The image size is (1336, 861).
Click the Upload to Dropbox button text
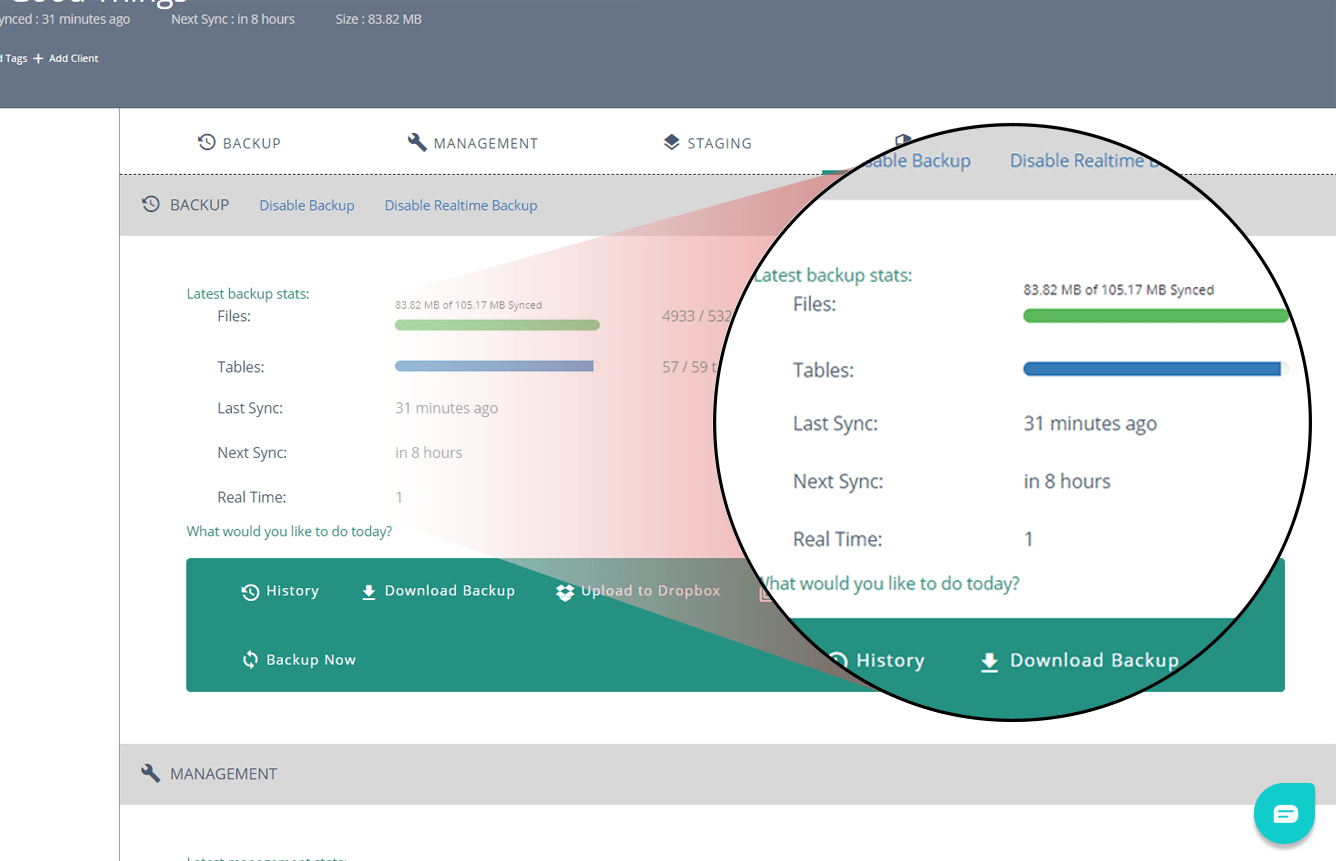pyautogui.click(x=650, y=591)
